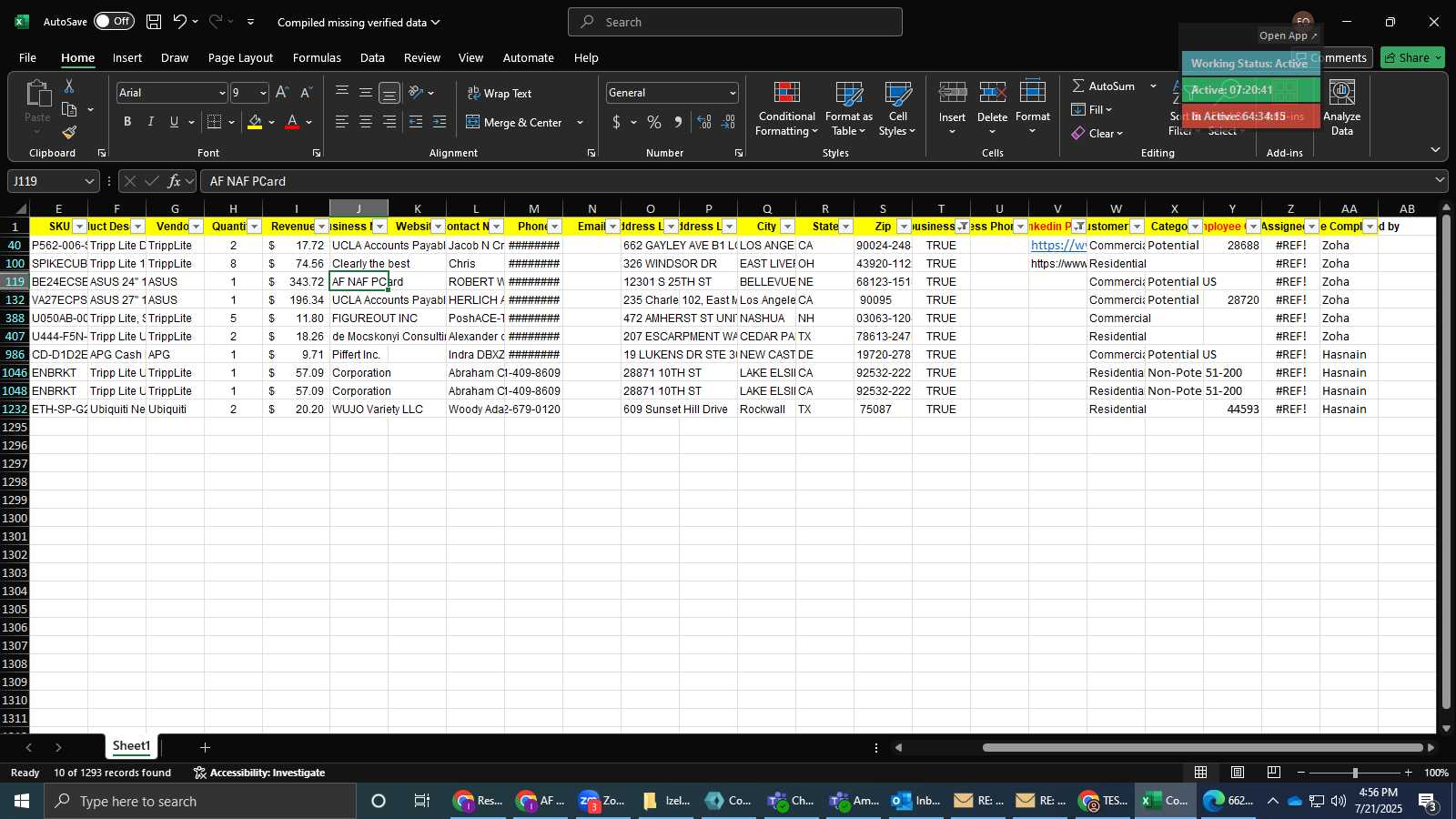
Task: Toggle Align Left horizontal alignment
Action: (x=342, y=122)
